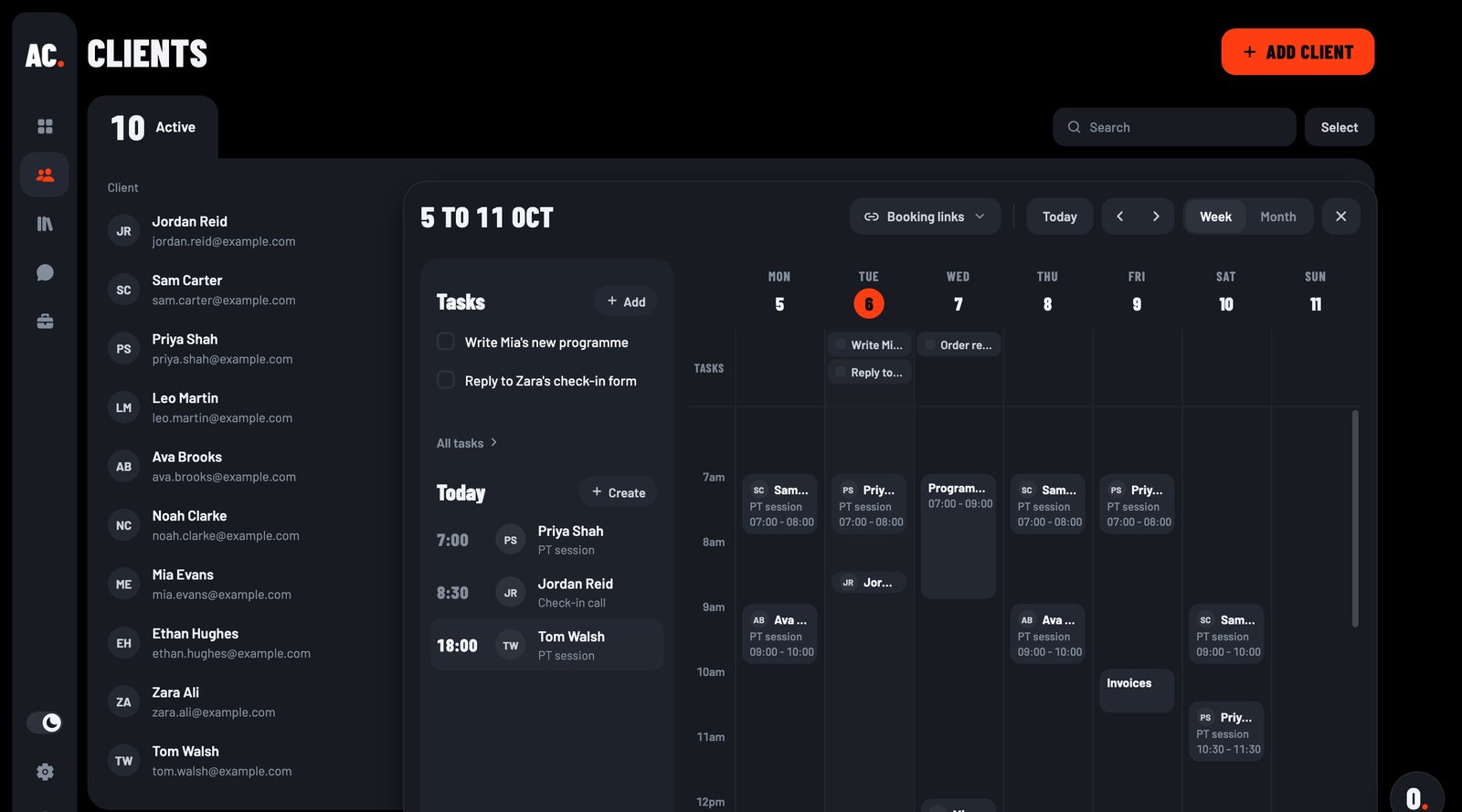Open the library books icon in sidebar
The height and width of the screenshot is (812, 1462).
click(45, 224)
